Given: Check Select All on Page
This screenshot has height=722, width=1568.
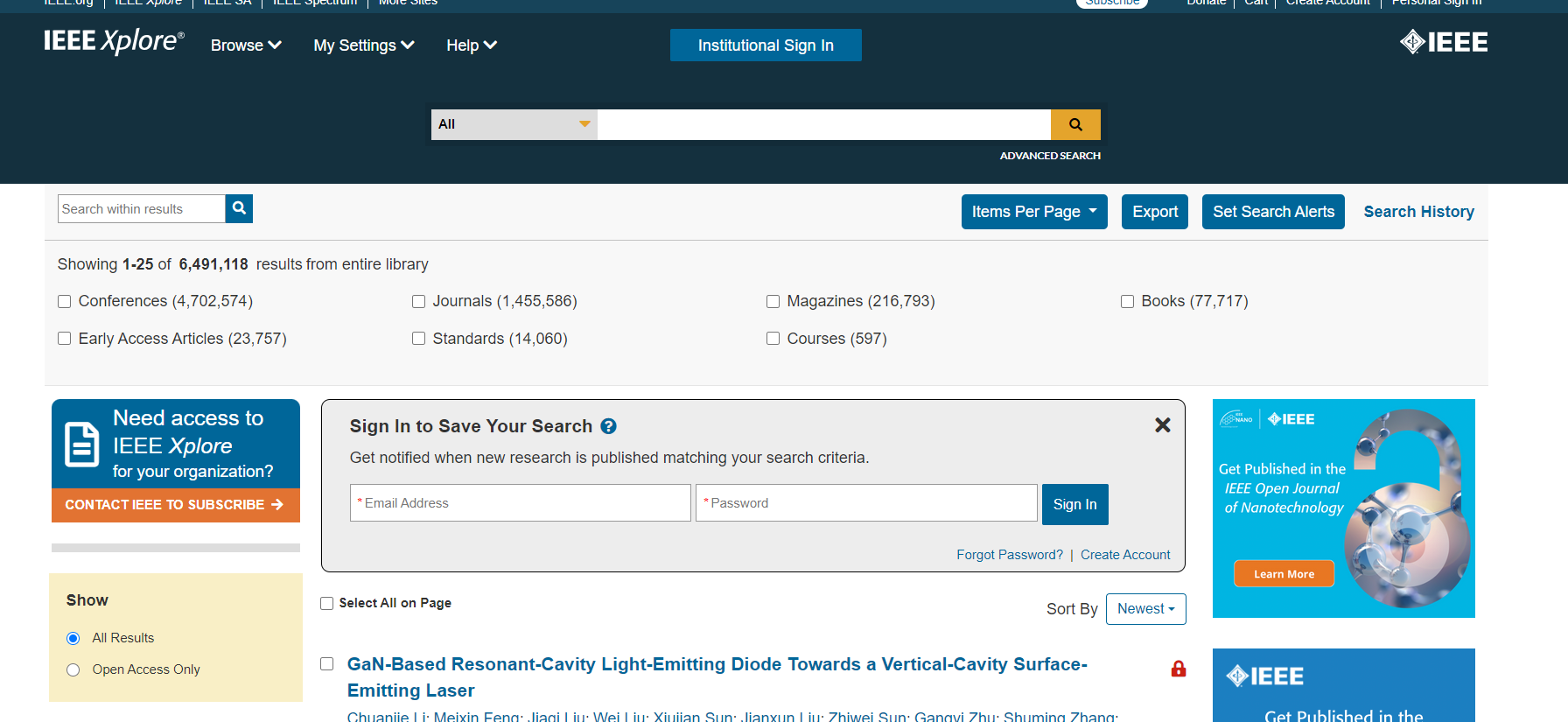Looking at the screenshot, I should [326, 603].
